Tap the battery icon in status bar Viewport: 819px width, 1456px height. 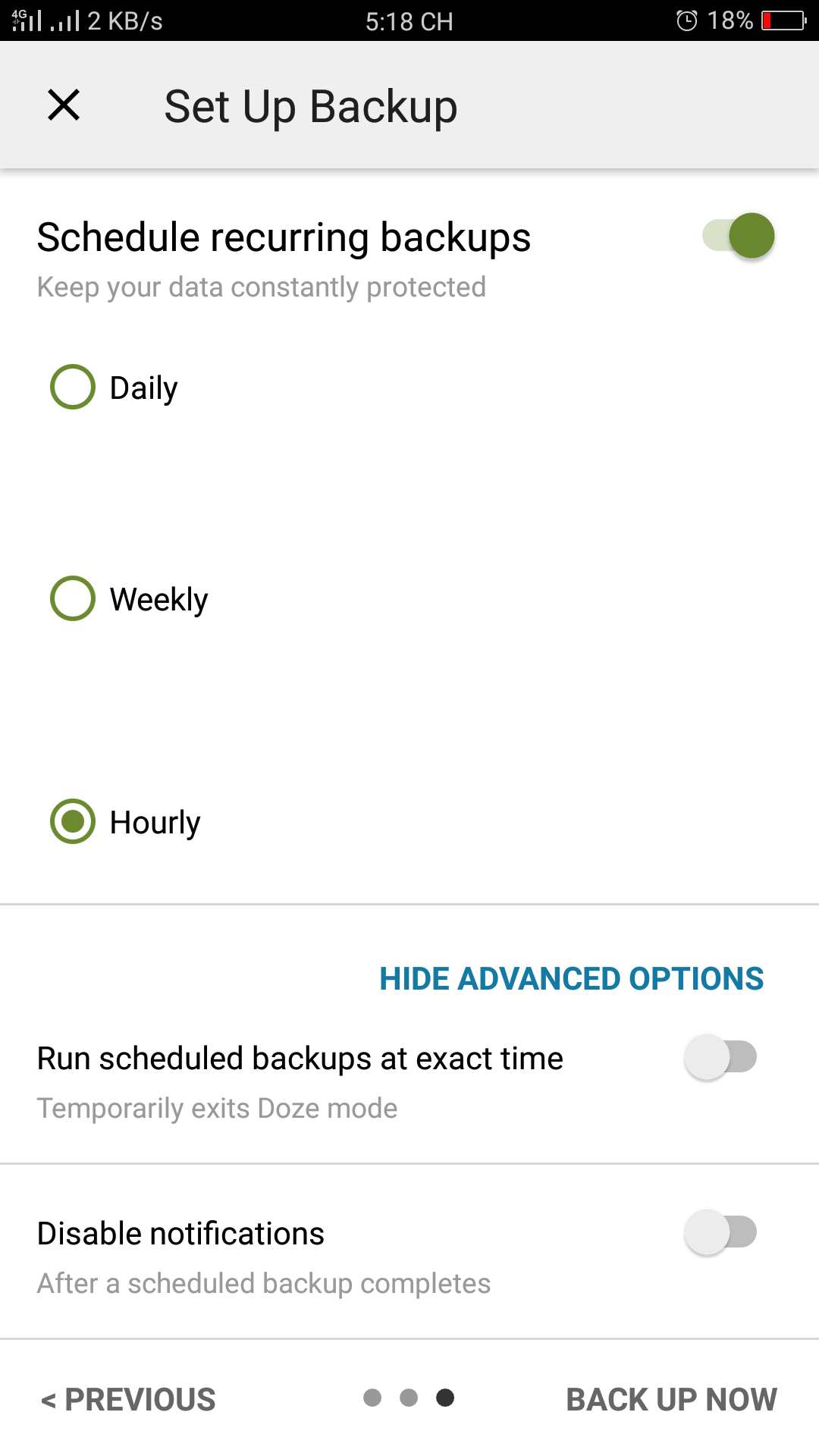tap(784, 20)
